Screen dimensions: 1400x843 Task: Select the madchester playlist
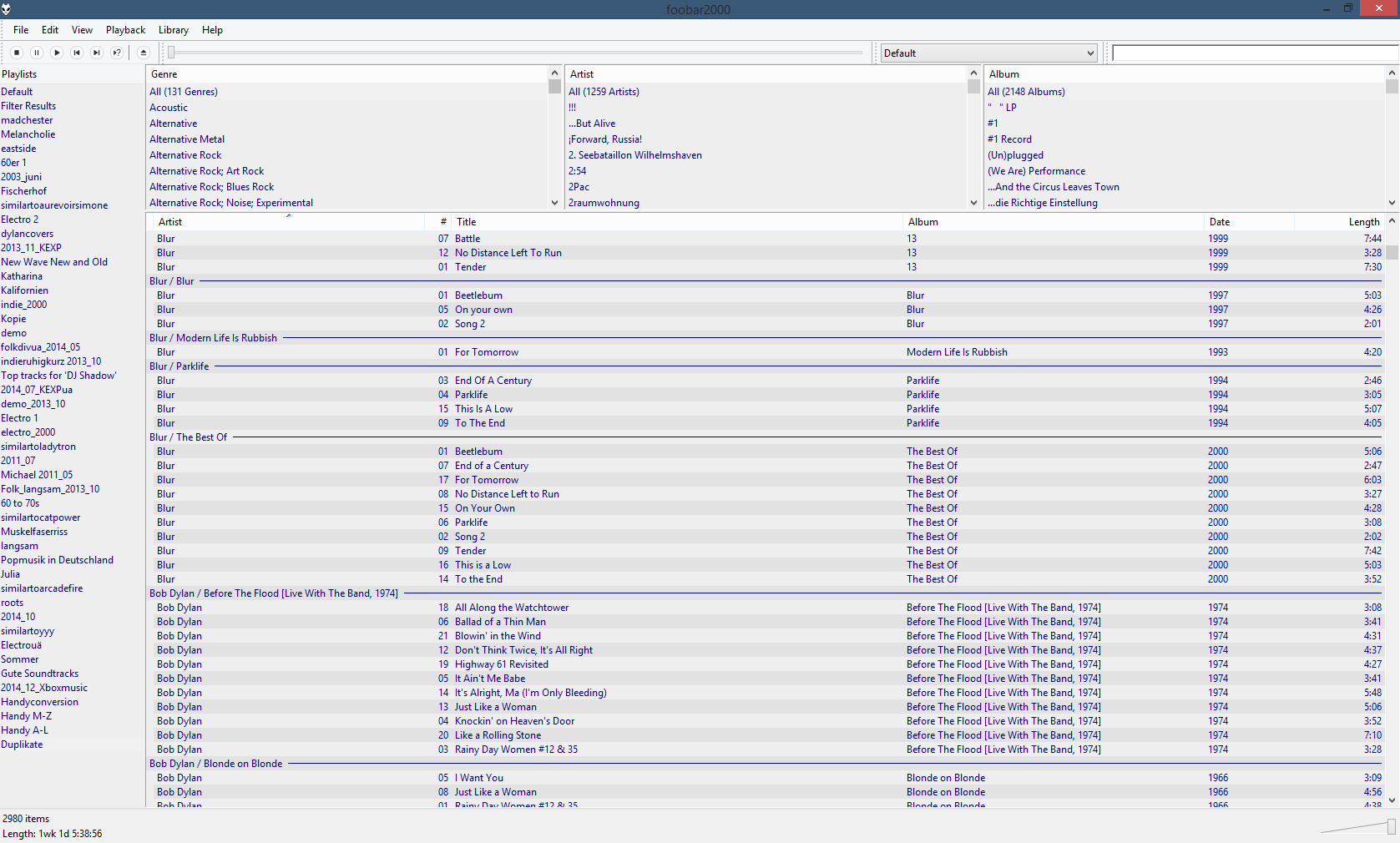(x=27, y=120)
